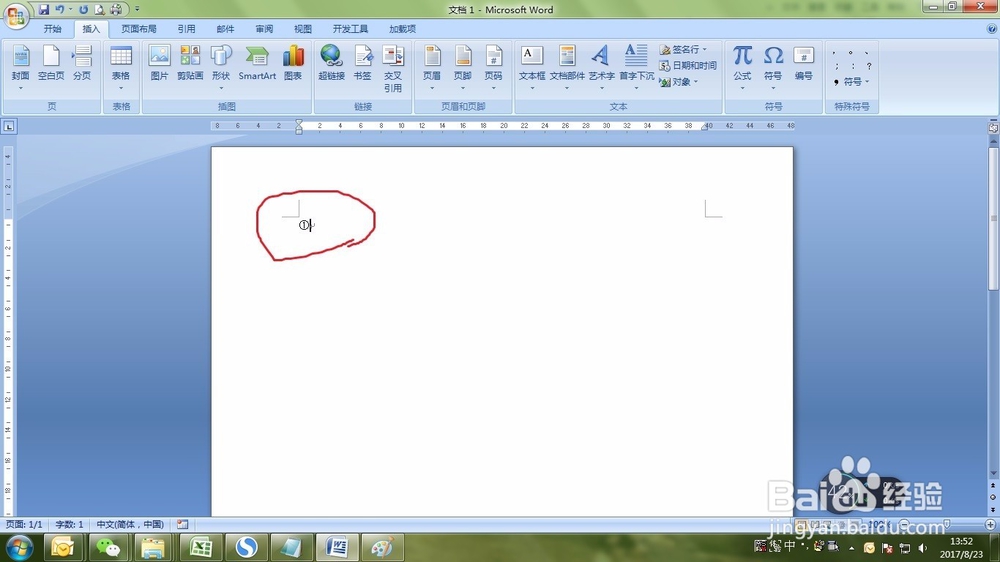
Task: Open the 视图 tab
Action: click(x=303, y=29)
